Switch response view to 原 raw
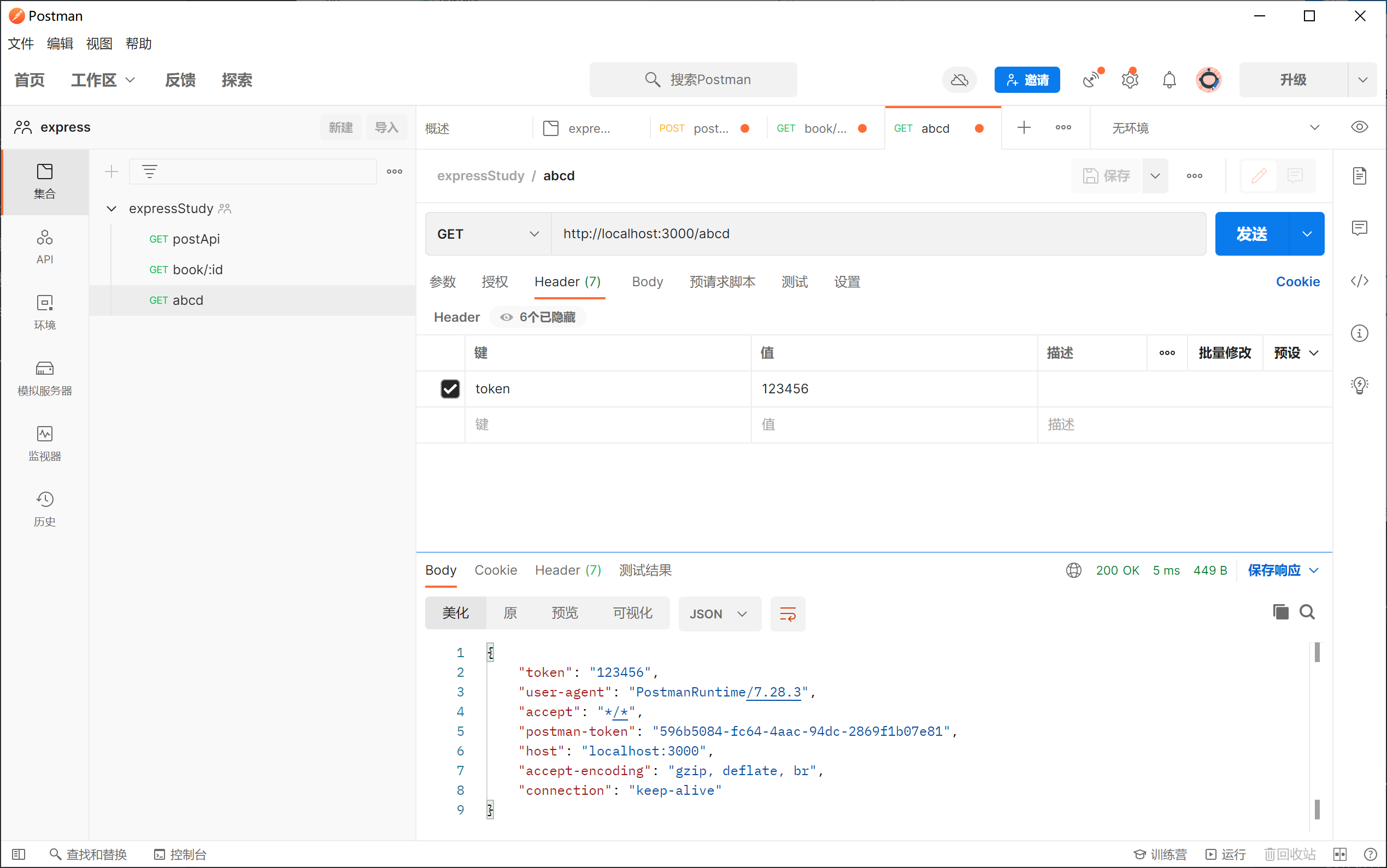 510,613
